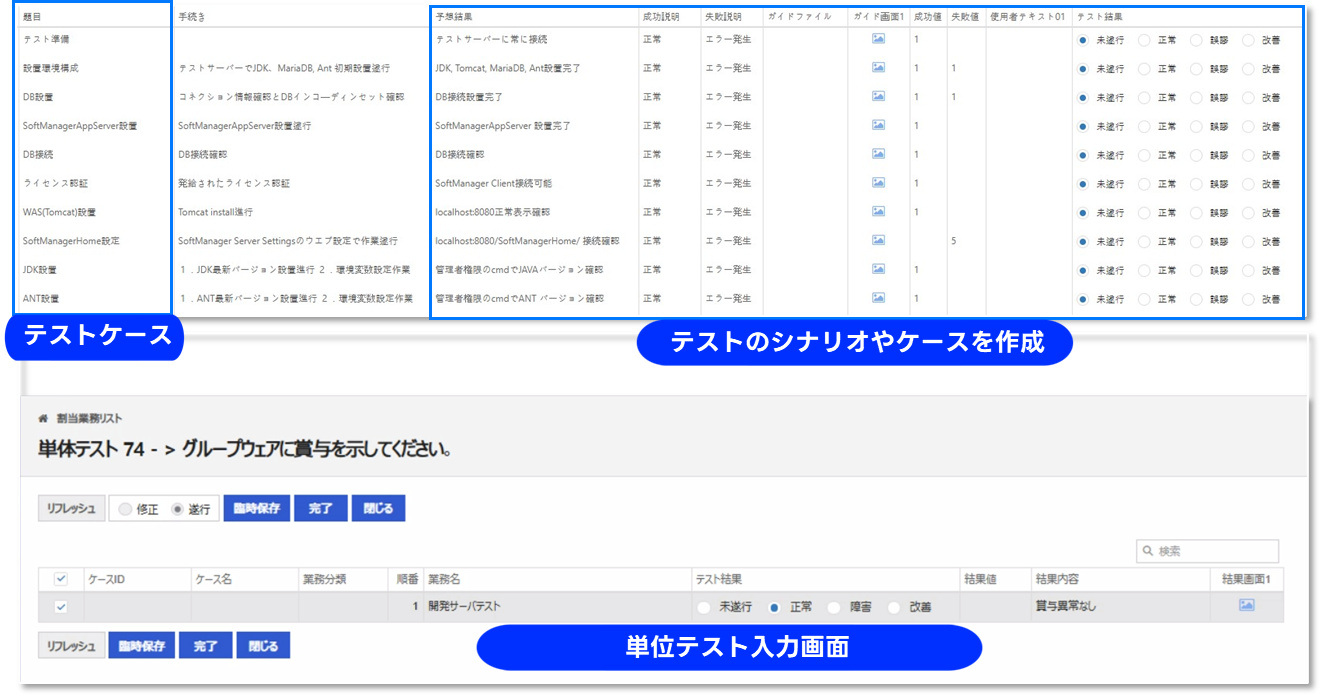
Task: Click 臨時保存 button above the table
Action: click(256, 509)
